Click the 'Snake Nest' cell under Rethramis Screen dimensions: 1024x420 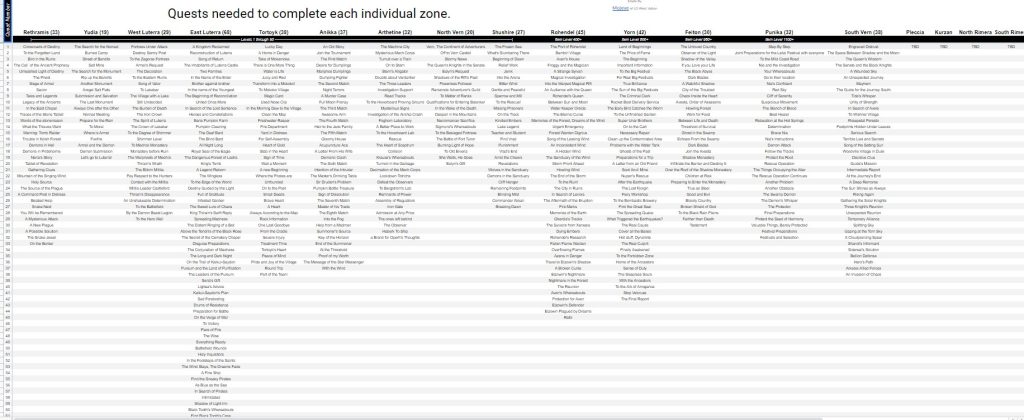point(42,206)
